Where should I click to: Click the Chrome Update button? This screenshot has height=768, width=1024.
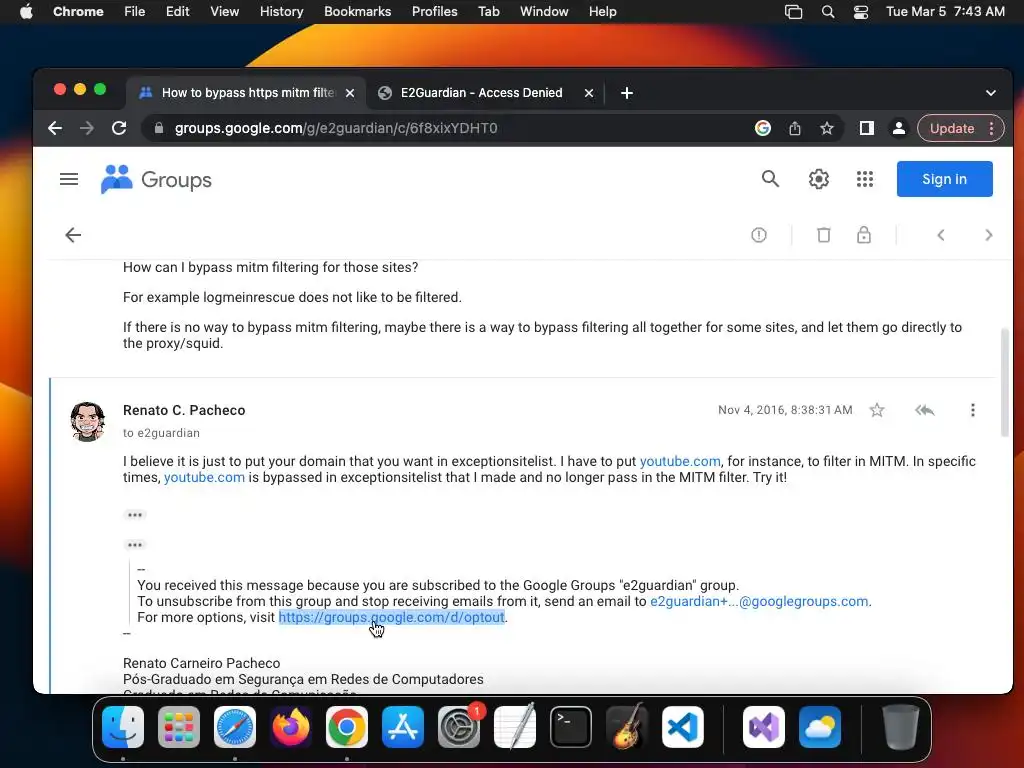pyautogui.click(x=952, y=128)
